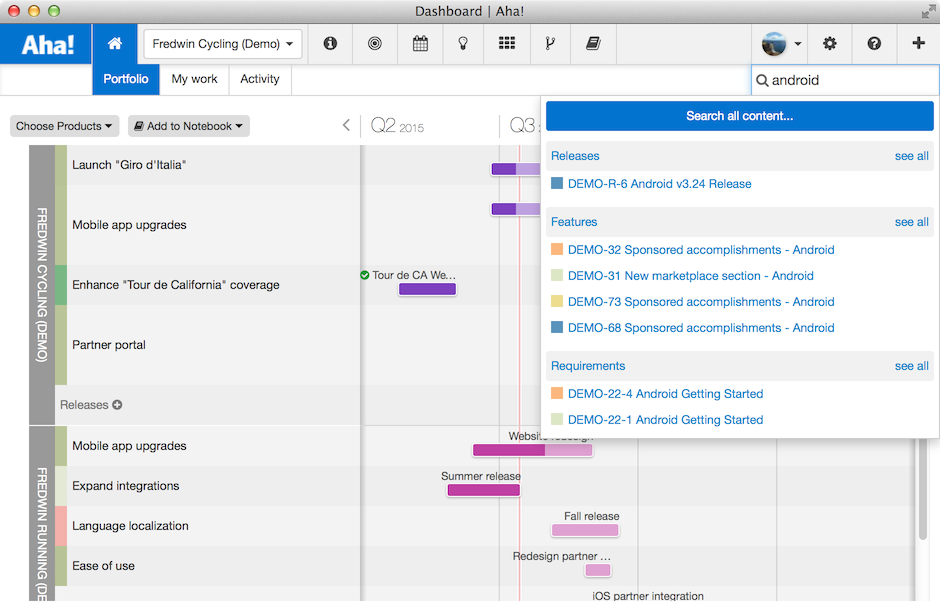Click see all for Requirements results
The width and height of the screenshot is (940, 611).
pos(911,366)
